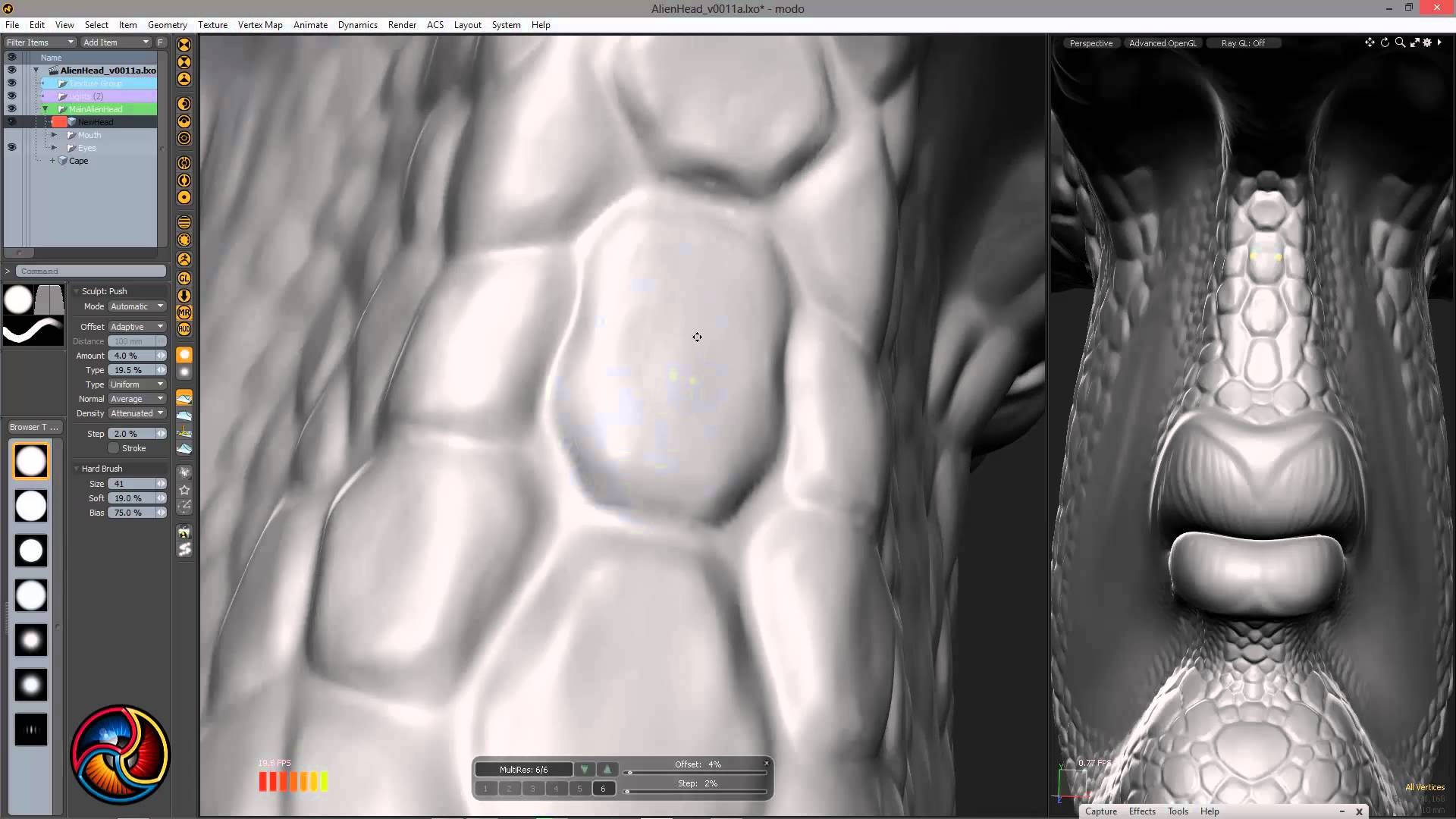The width and height of the screenshot is (1456, 819).
Task: Enable the Stroke checkbox
Action: (114, 448)
